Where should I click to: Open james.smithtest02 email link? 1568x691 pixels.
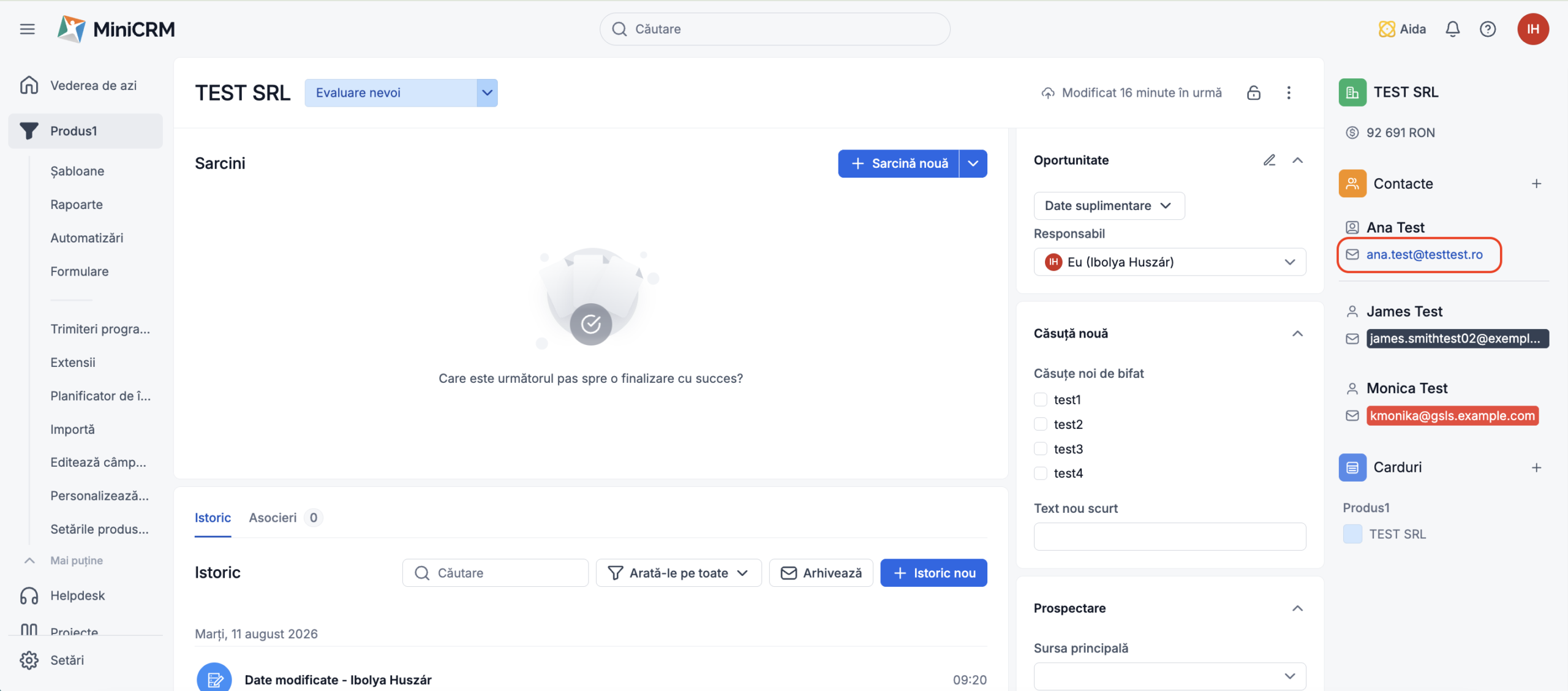point(1457,339)
